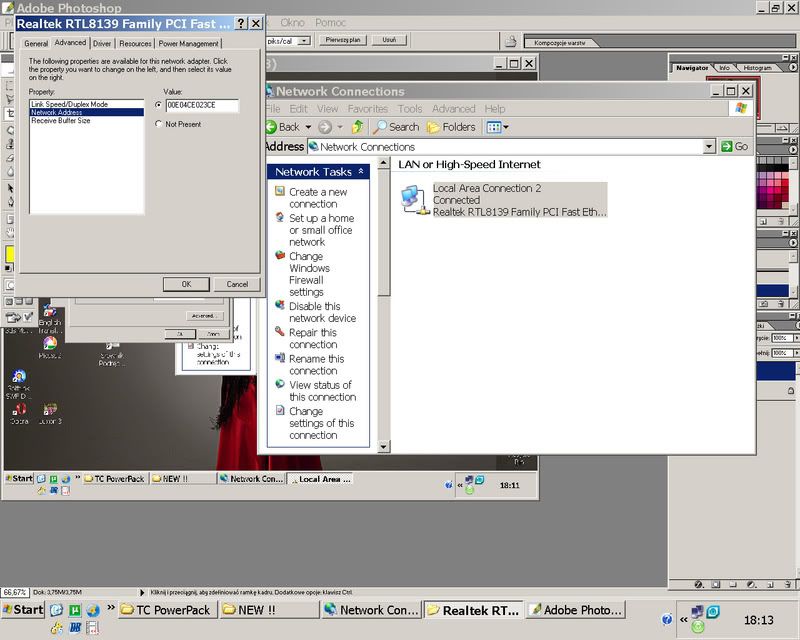Click the help question mark in Realtek dialog
This screenshot has height=640, width=800.
tap(240, 23)
